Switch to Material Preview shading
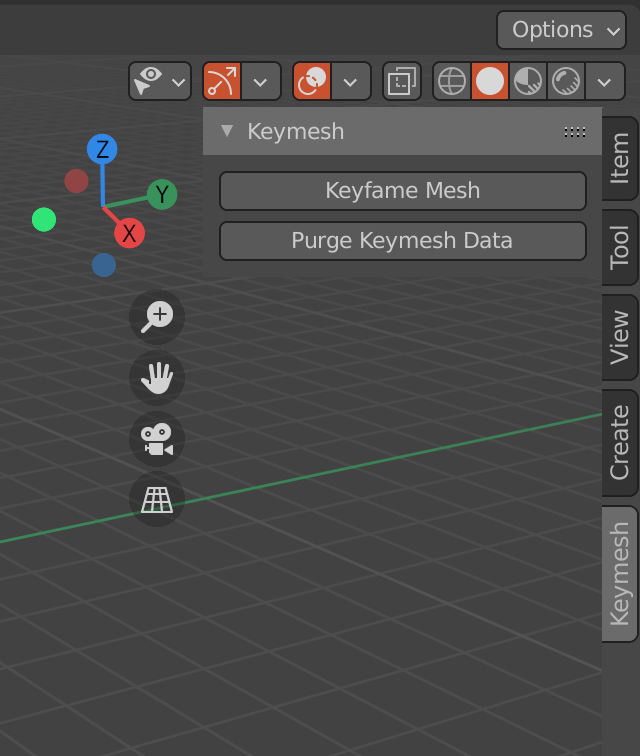 [528, 81]
